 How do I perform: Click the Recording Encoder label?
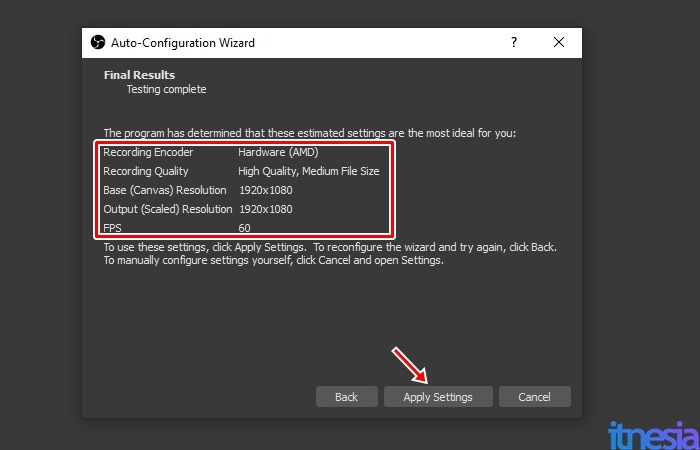(148, 152)
